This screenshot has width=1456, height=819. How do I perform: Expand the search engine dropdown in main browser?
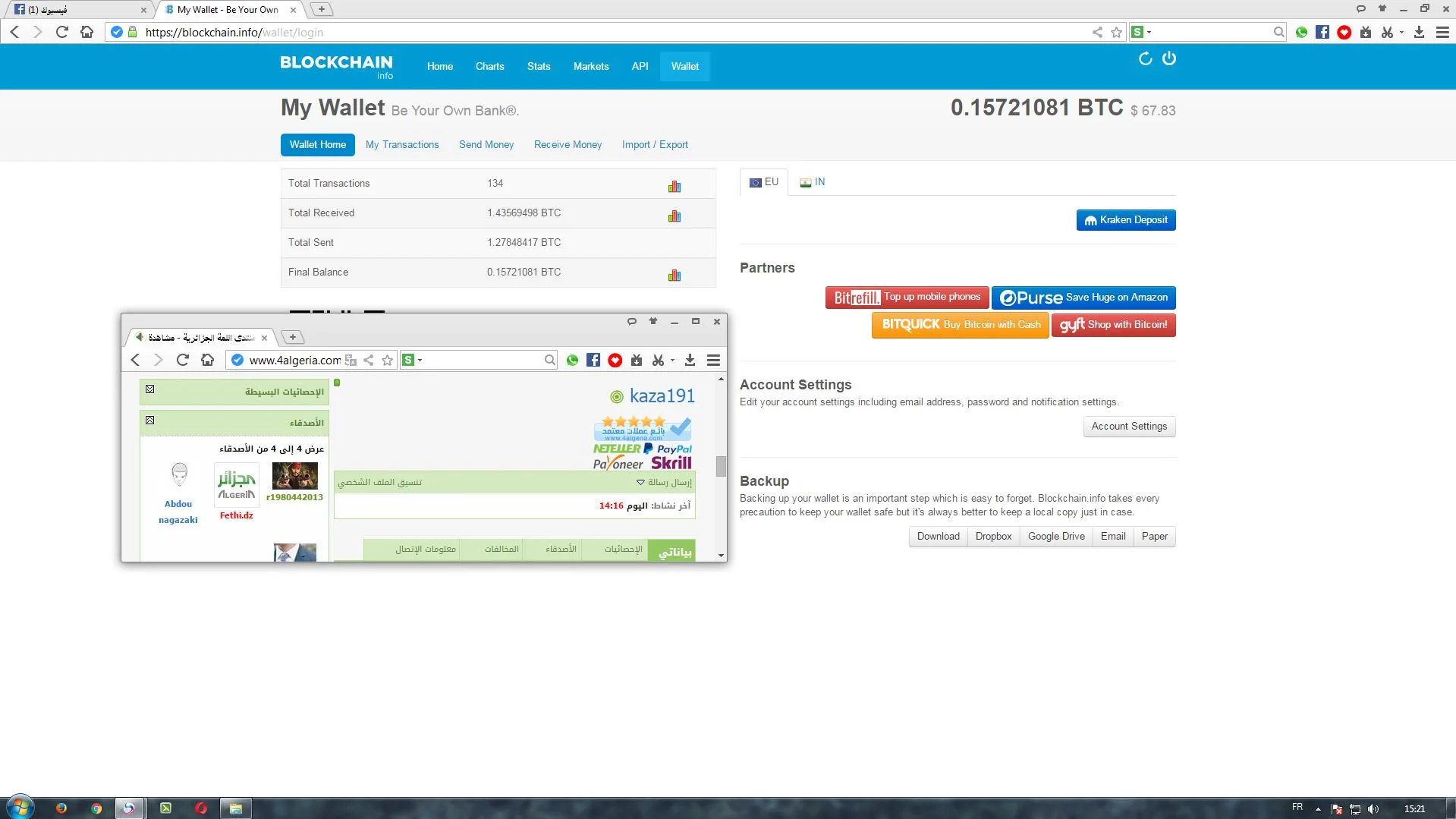pos(1149,33)
